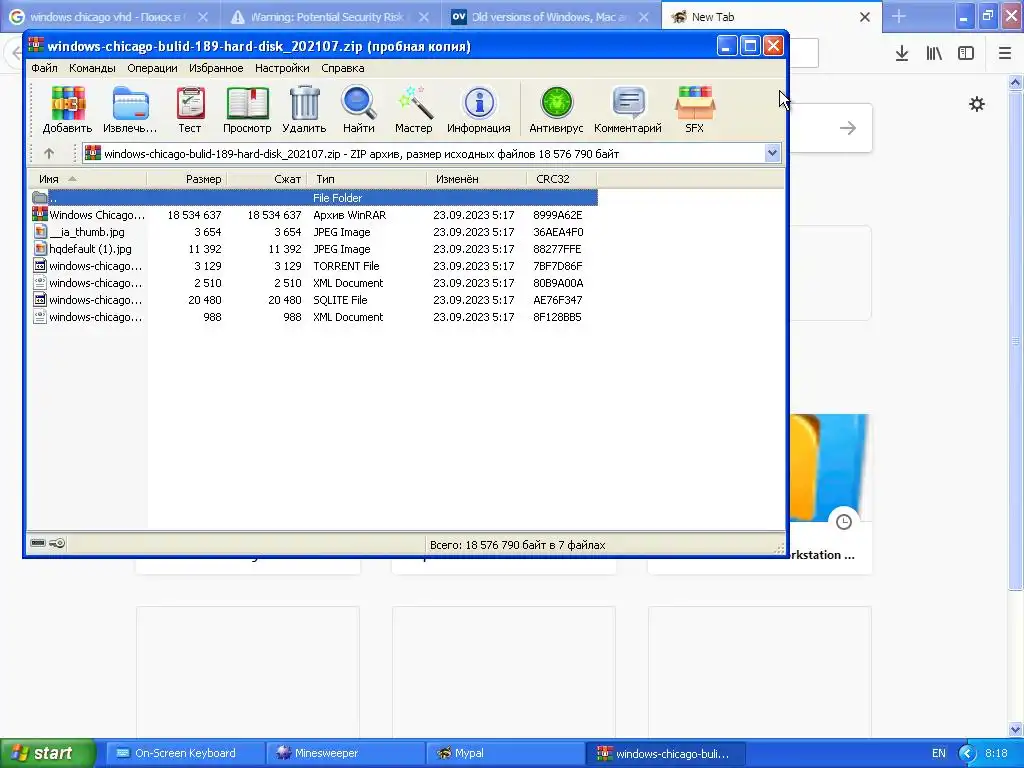Open the Windows start button
The width and height of the screenshot is (1024, 768).
(48, 753)
